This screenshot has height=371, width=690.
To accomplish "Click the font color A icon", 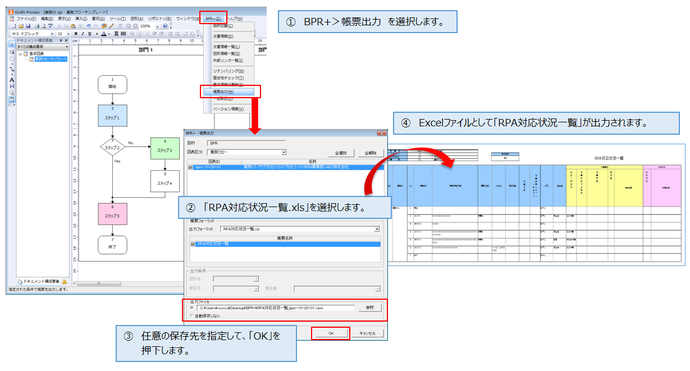I will click(104, 33).
